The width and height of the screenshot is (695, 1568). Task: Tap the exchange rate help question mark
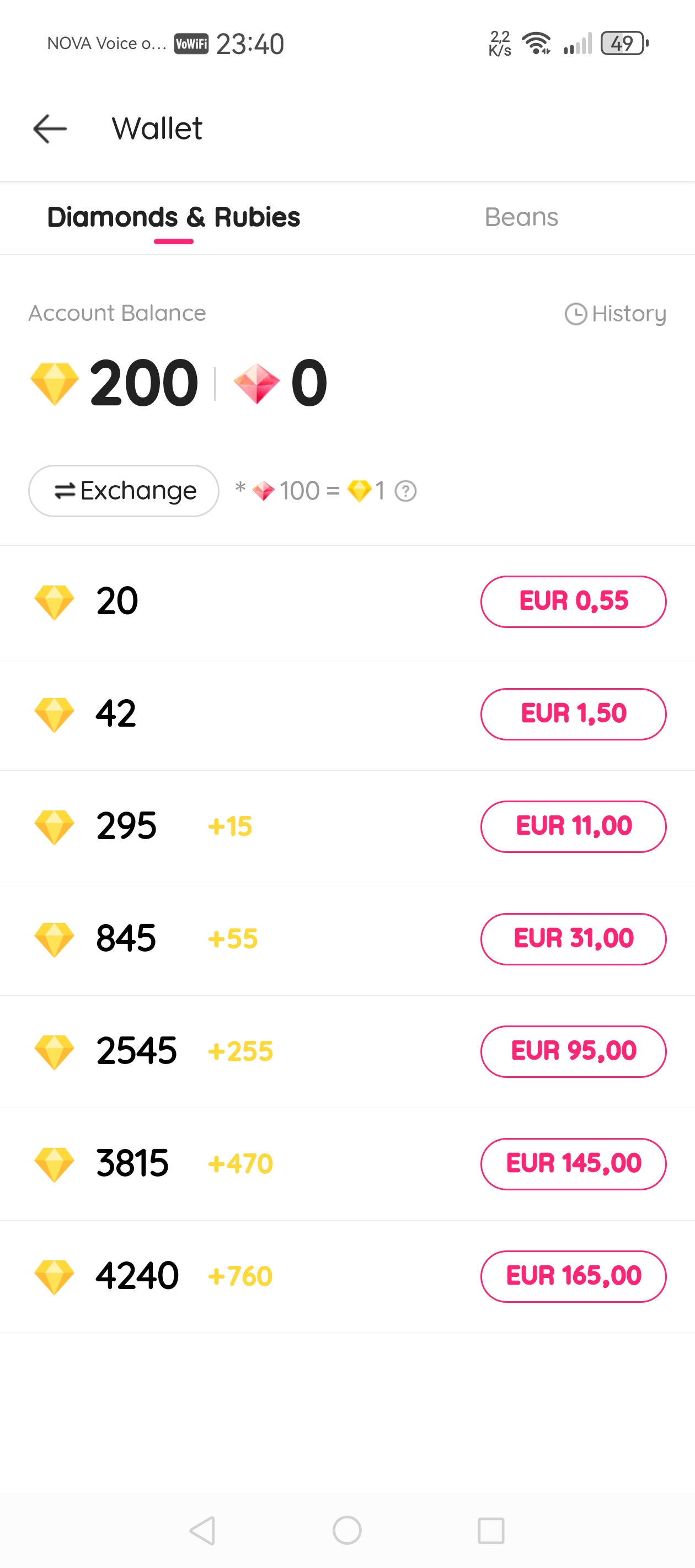coord(405,491)
